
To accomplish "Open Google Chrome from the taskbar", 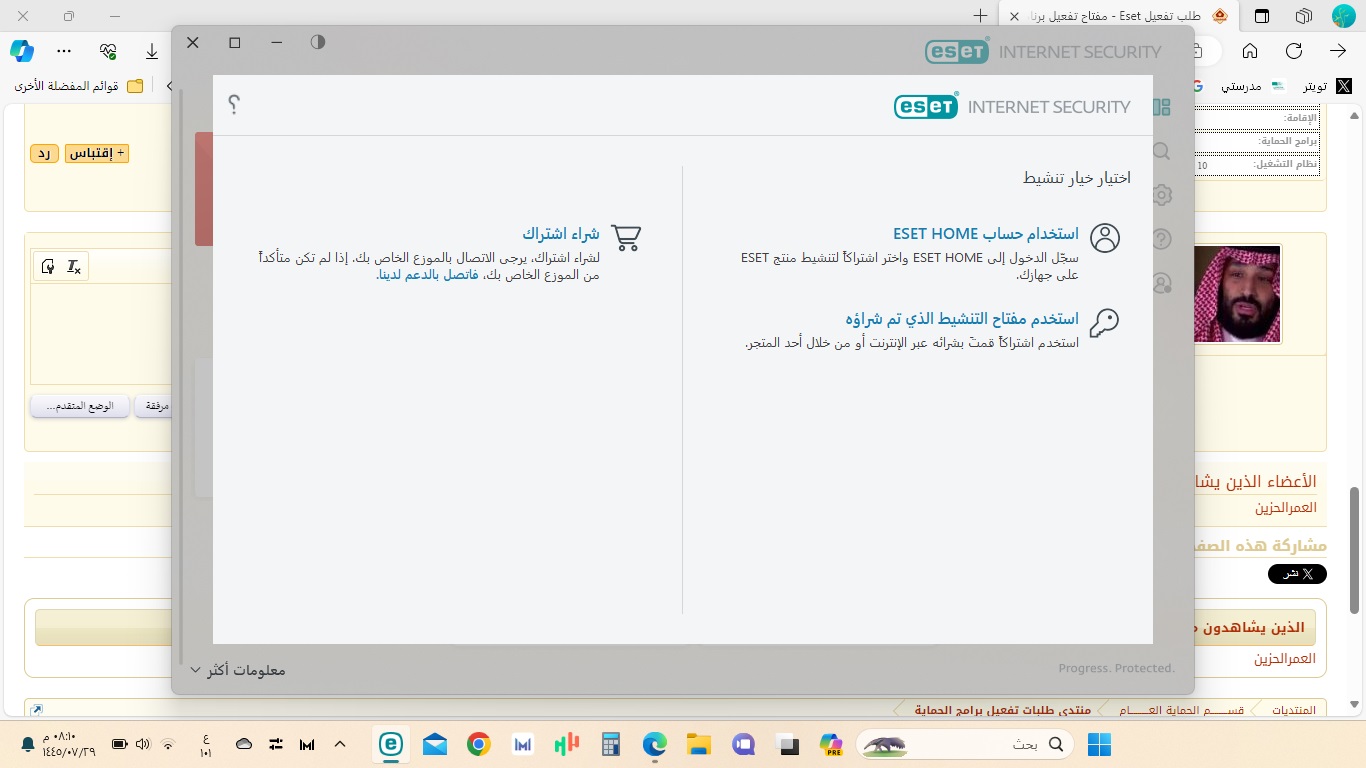I will [478, 744].
